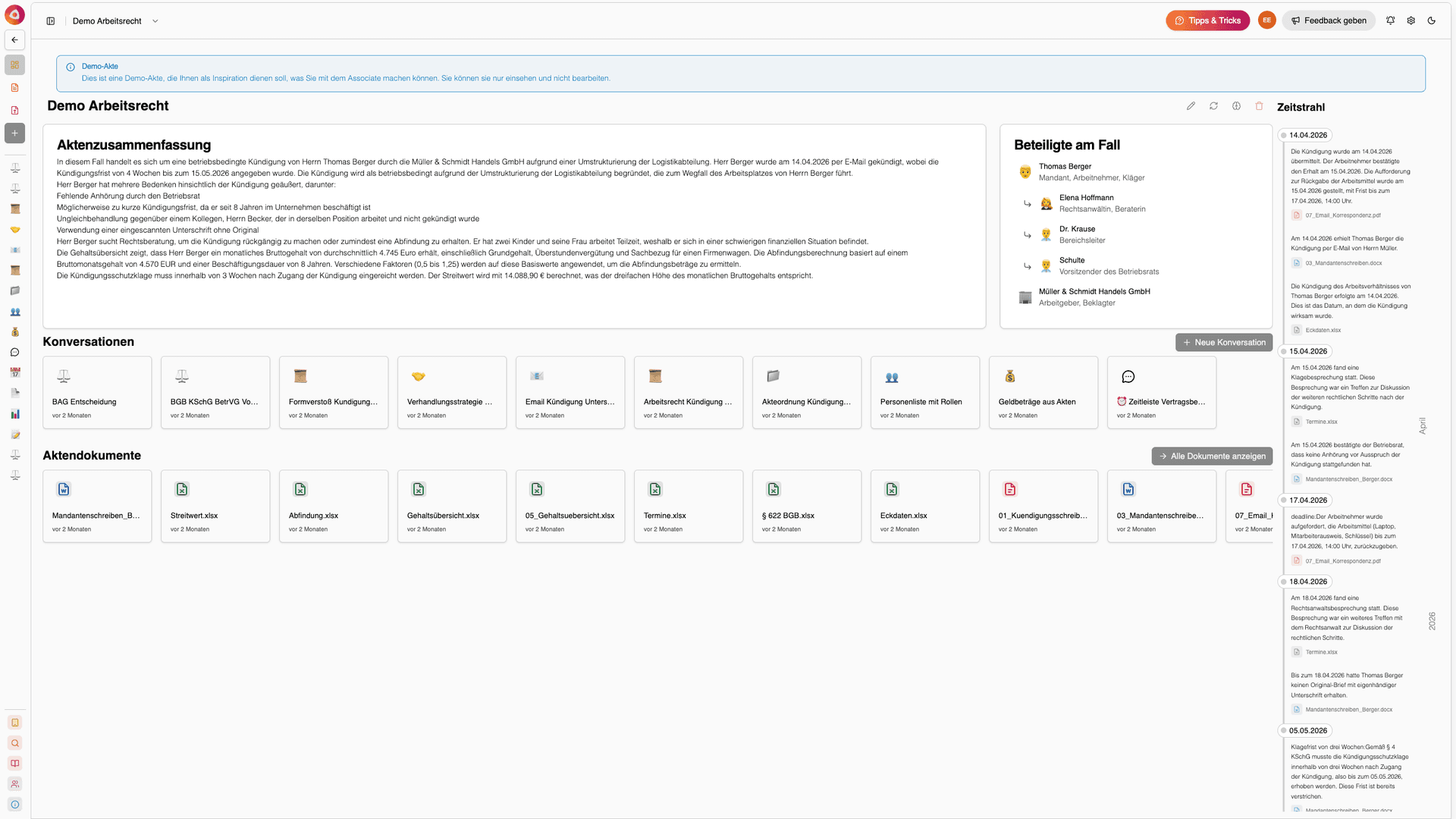Screen dimensions: 1456x819
Task: Select Müller & Schmidt Handels GmbH participant
Action: [1084, 297]
